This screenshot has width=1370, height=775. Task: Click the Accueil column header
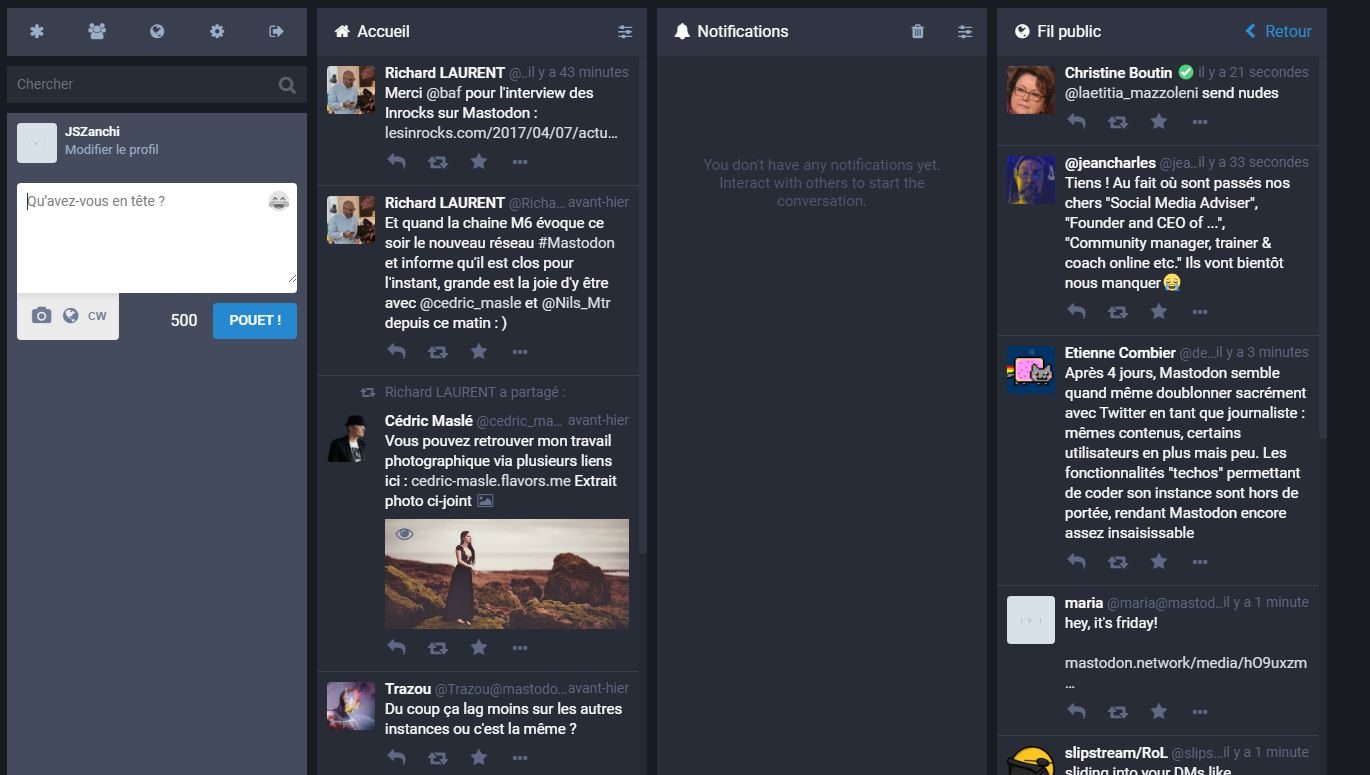(482, 32)
